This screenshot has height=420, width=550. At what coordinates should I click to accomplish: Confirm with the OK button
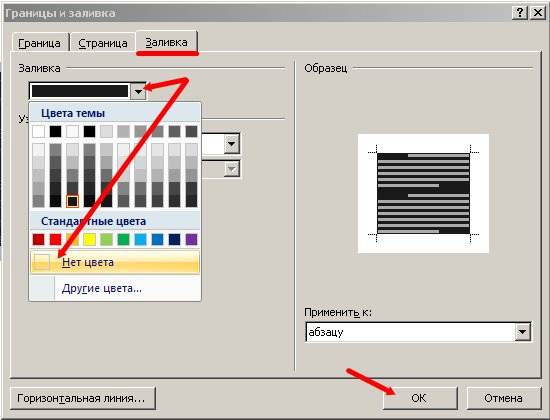pyautogui.click(x=420, y=398)
